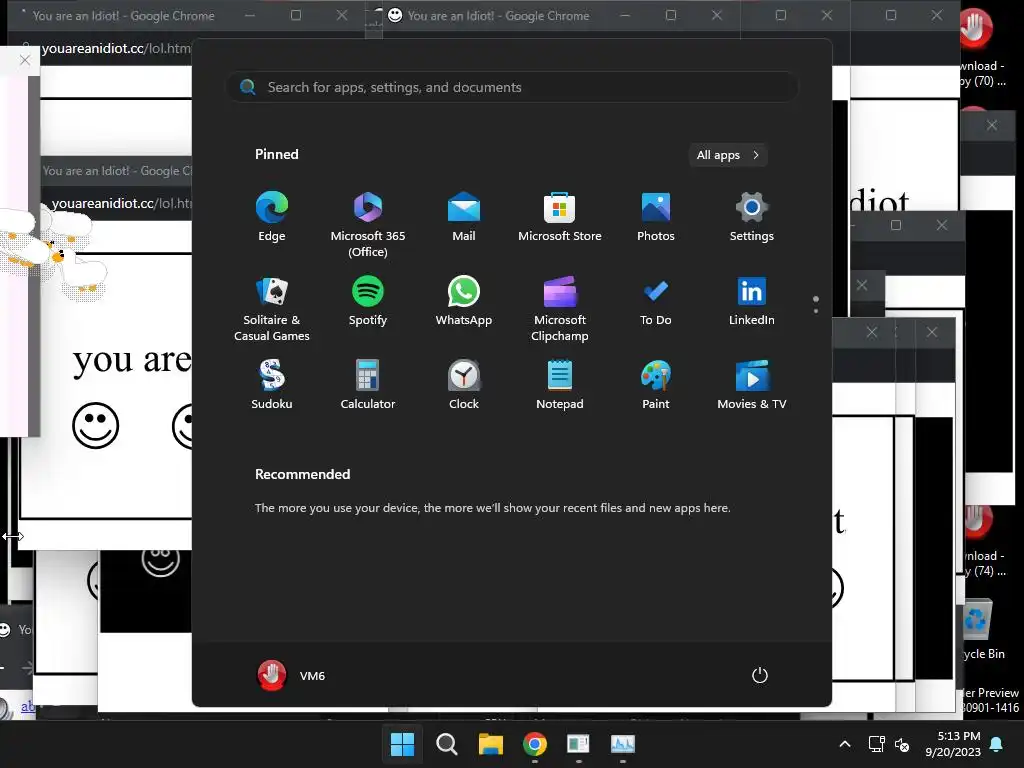The width and height of the screenshot is (1024, 768).
Task: Click a smiley face in left Chrome window
Action: (x=95, y=425)
